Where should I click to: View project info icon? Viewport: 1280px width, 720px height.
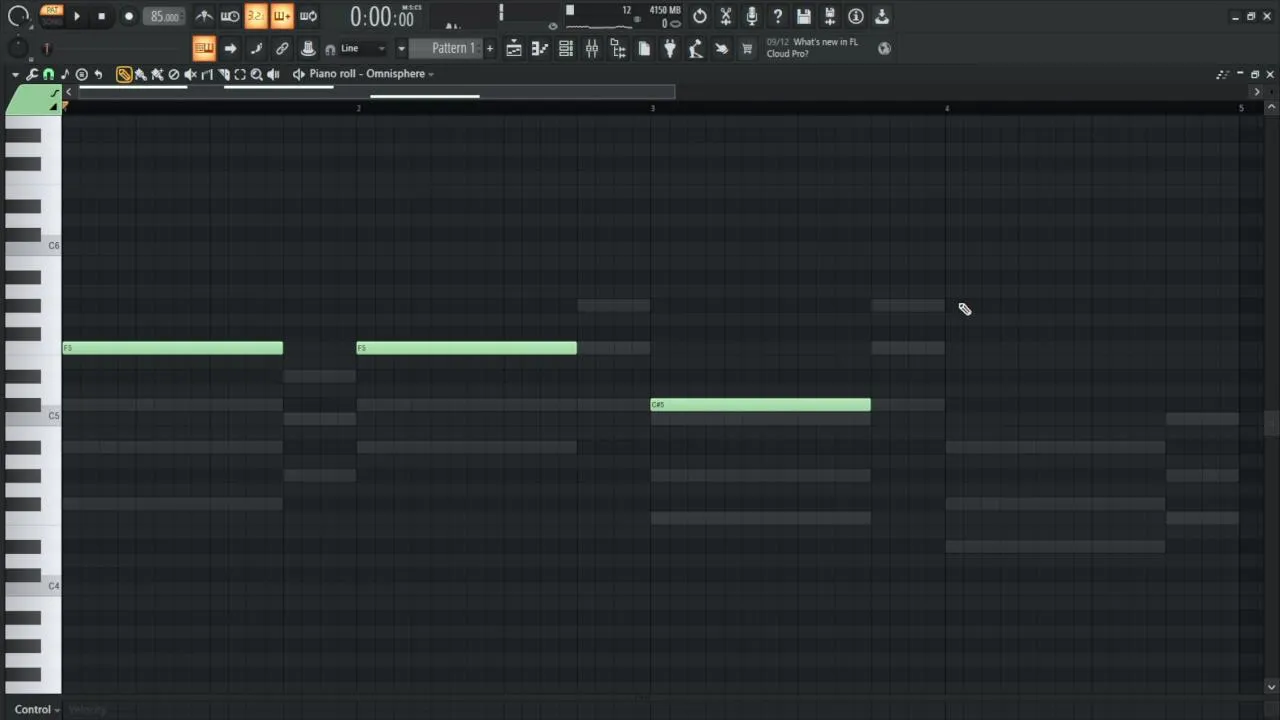pos(856,16)
